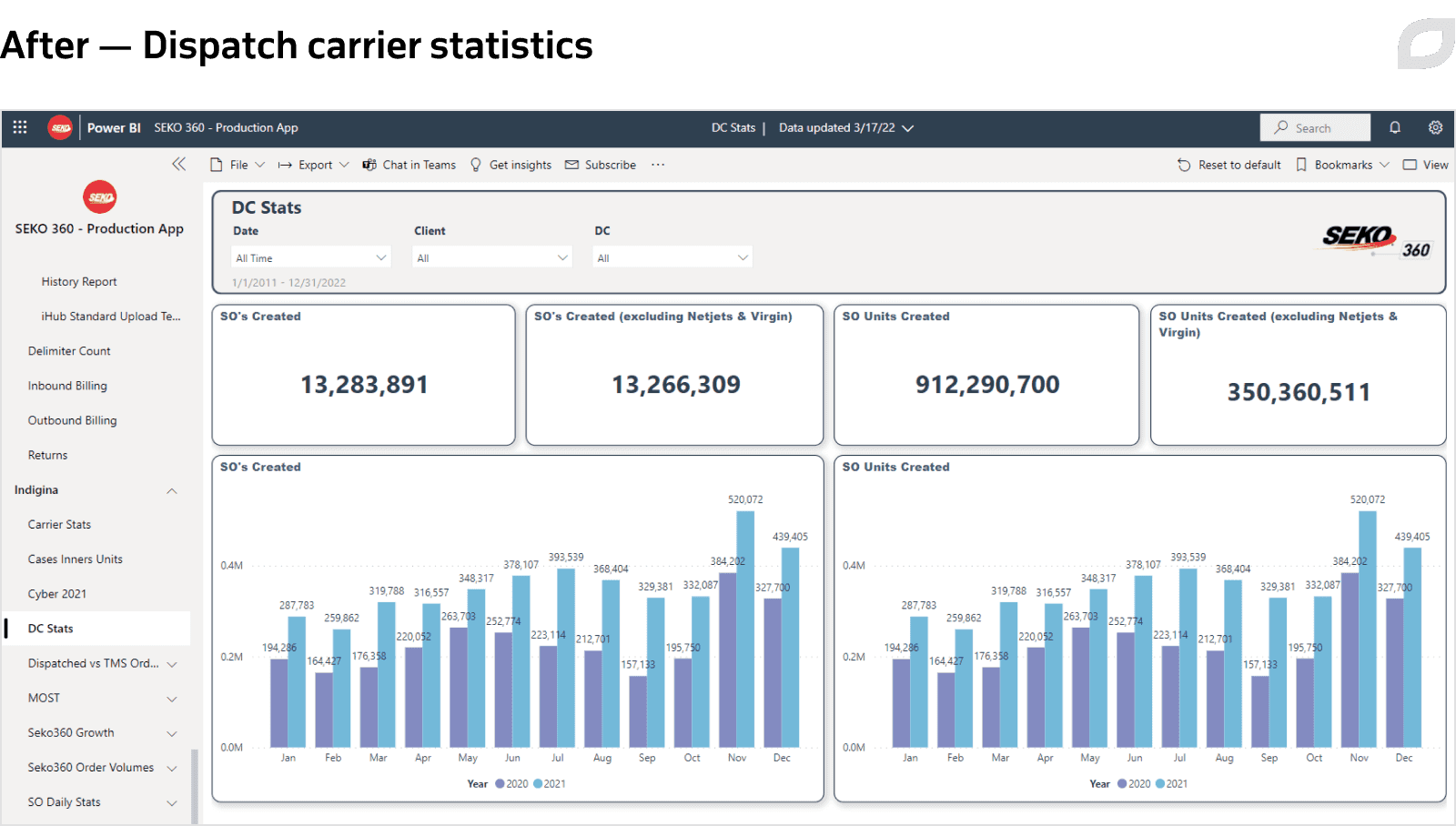Click 2020 legend swatch in SO's Created chart
Viewport: 1456px width, 826px height.
(500, 783)
